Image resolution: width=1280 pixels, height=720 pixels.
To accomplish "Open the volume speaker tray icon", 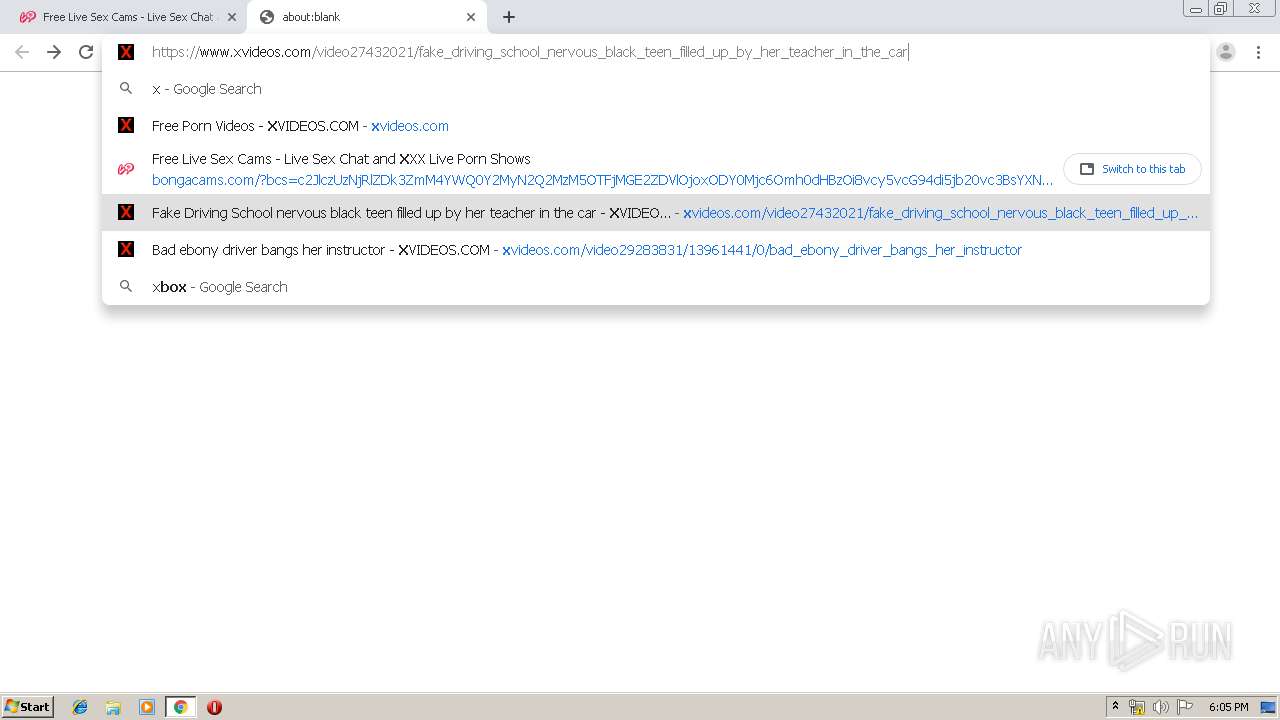I will [x=1161, y=707].
